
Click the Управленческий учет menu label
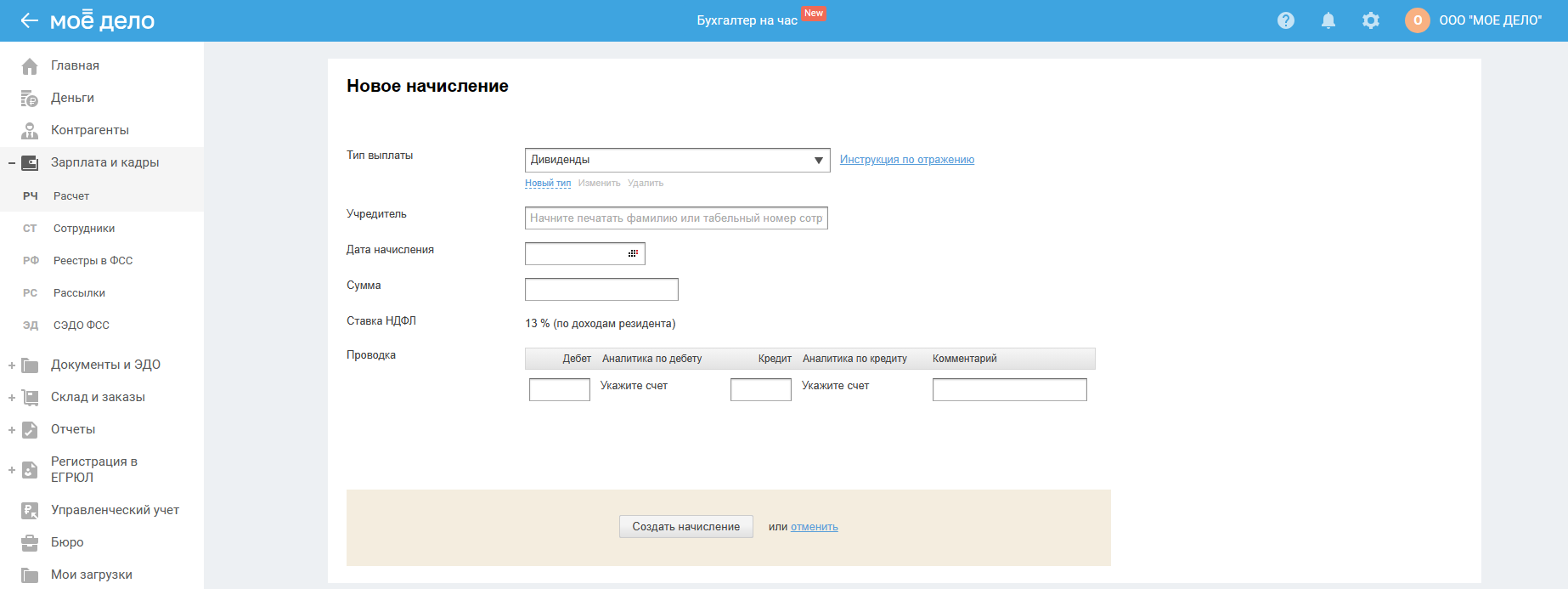116,510
